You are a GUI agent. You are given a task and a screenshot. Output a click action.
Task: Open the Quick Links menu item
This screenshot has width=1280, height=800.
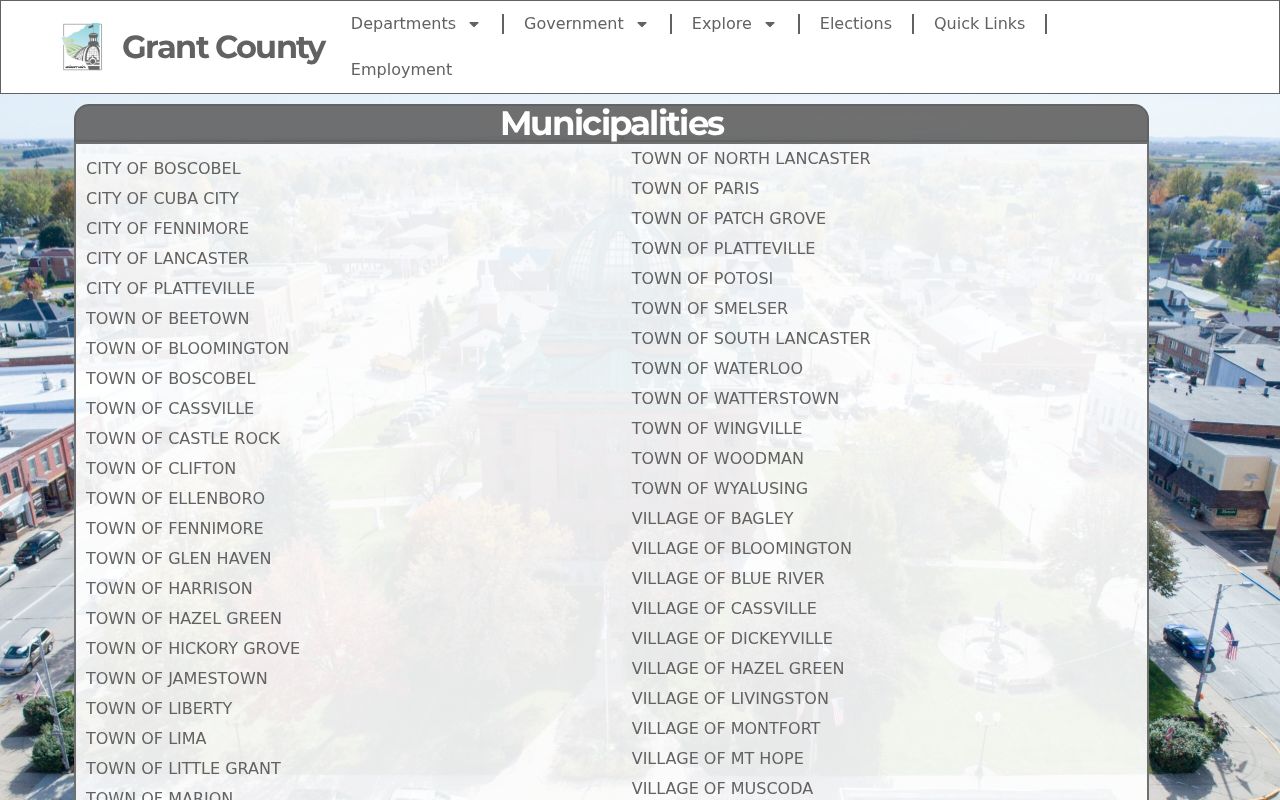click(x=979, y=24)
